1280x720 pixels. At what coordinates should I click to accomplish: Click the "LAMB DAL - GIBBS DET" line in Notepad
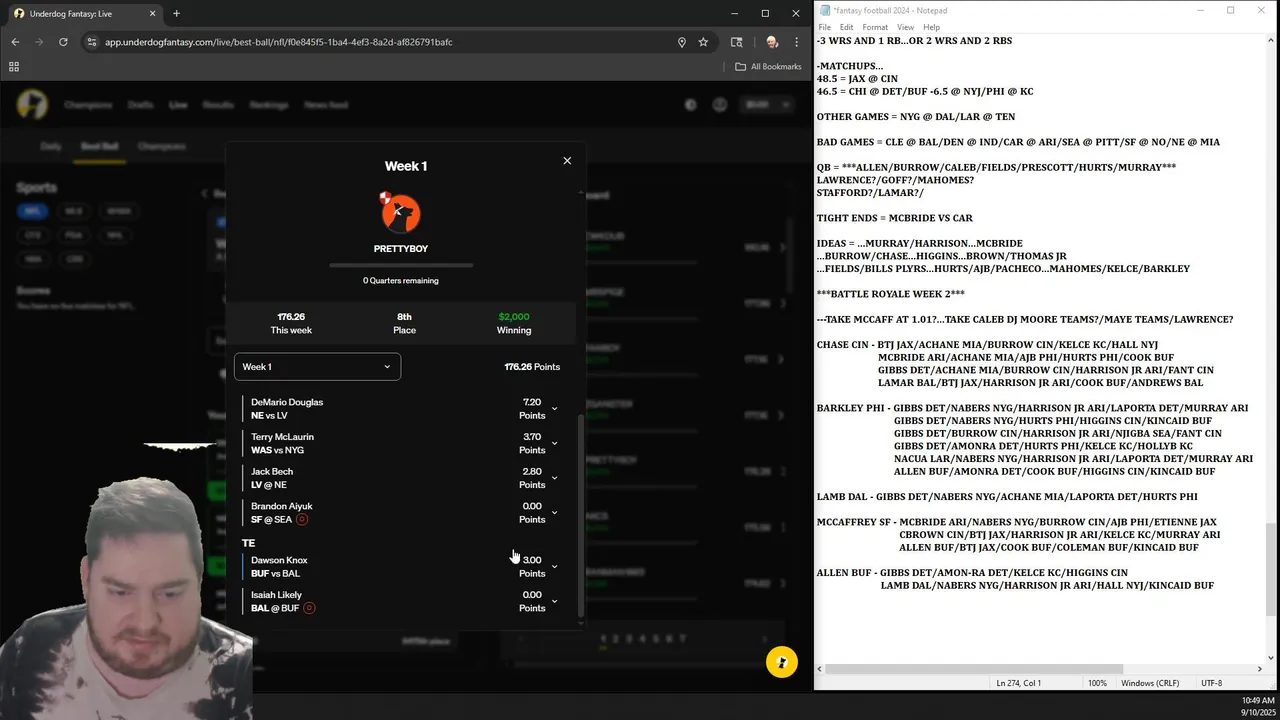coord(1007,497)
